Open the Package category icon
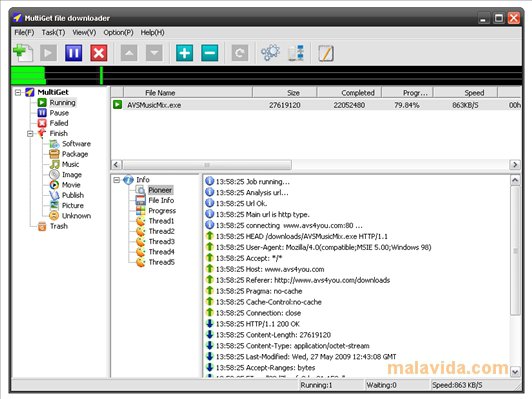Screen dimensions: 532x399 point(54,154)
